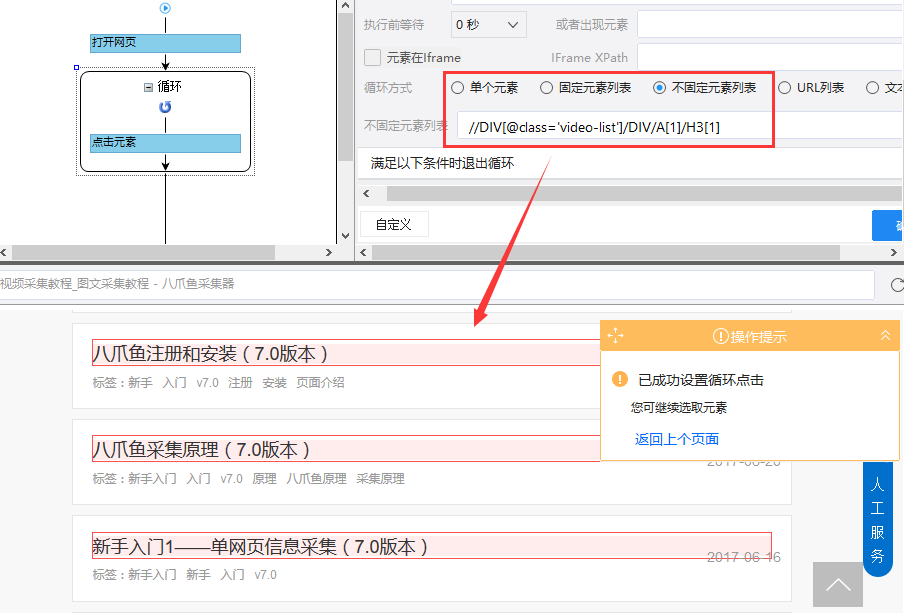The height and width of the screenshot is (613, 904).
Task: Open the 执行前等待 0 秒 dropdown
Action: coord(488,25)
